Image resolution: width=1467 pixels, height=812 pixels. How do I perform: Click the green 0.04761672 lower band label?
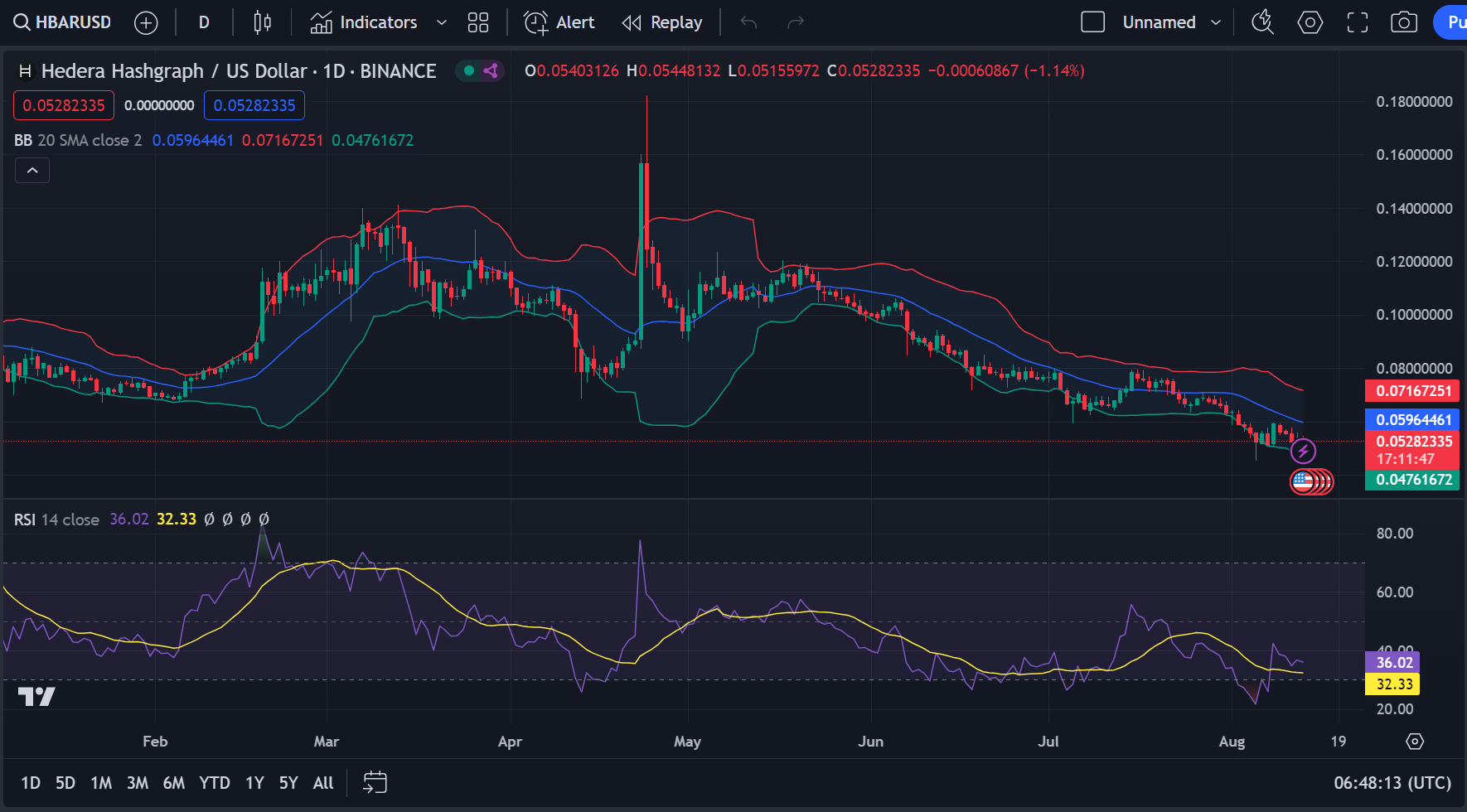point(1412,480)
